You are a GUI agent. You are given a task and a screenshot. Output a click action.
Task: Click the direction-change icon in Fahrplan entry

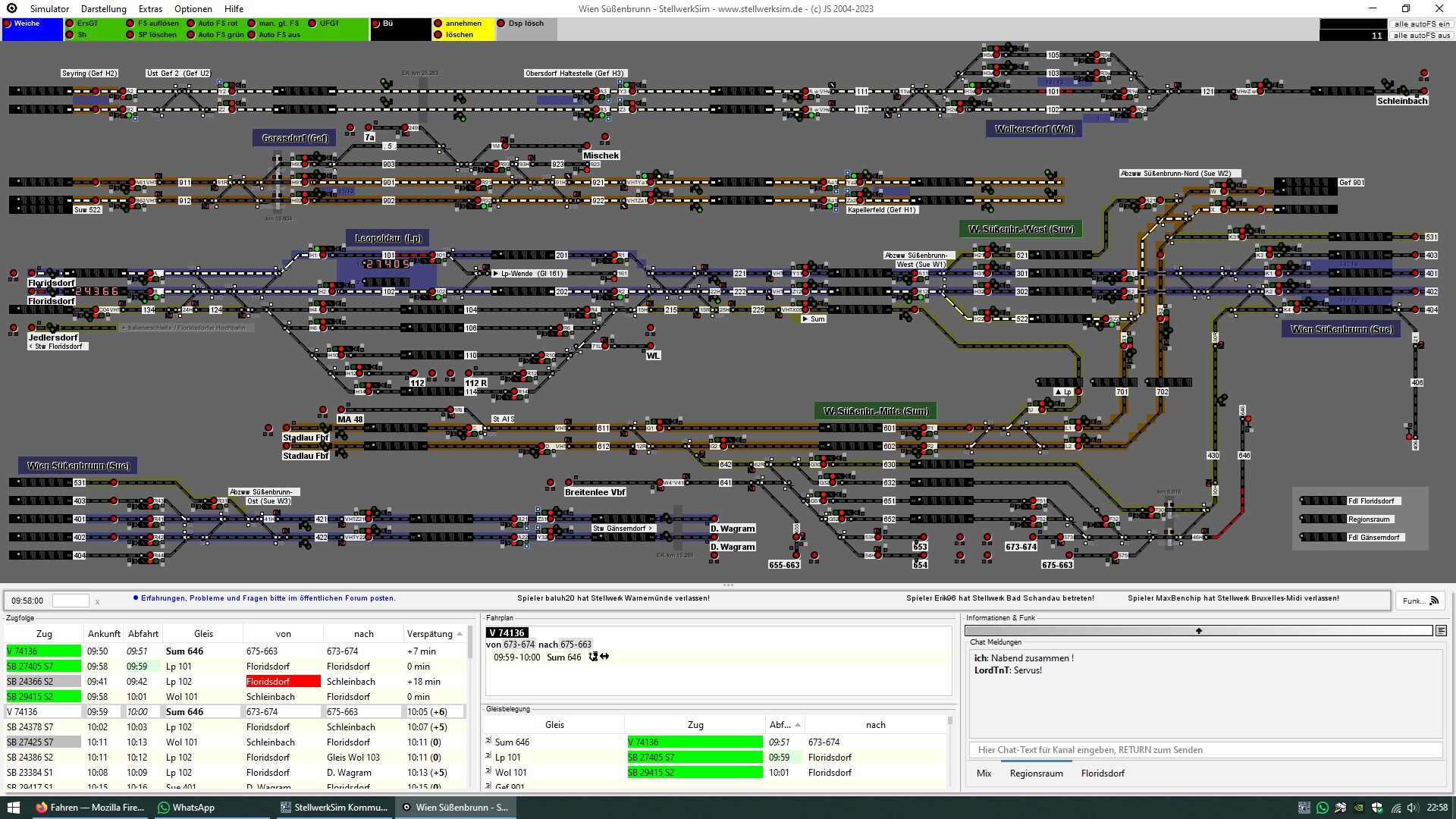604,657
